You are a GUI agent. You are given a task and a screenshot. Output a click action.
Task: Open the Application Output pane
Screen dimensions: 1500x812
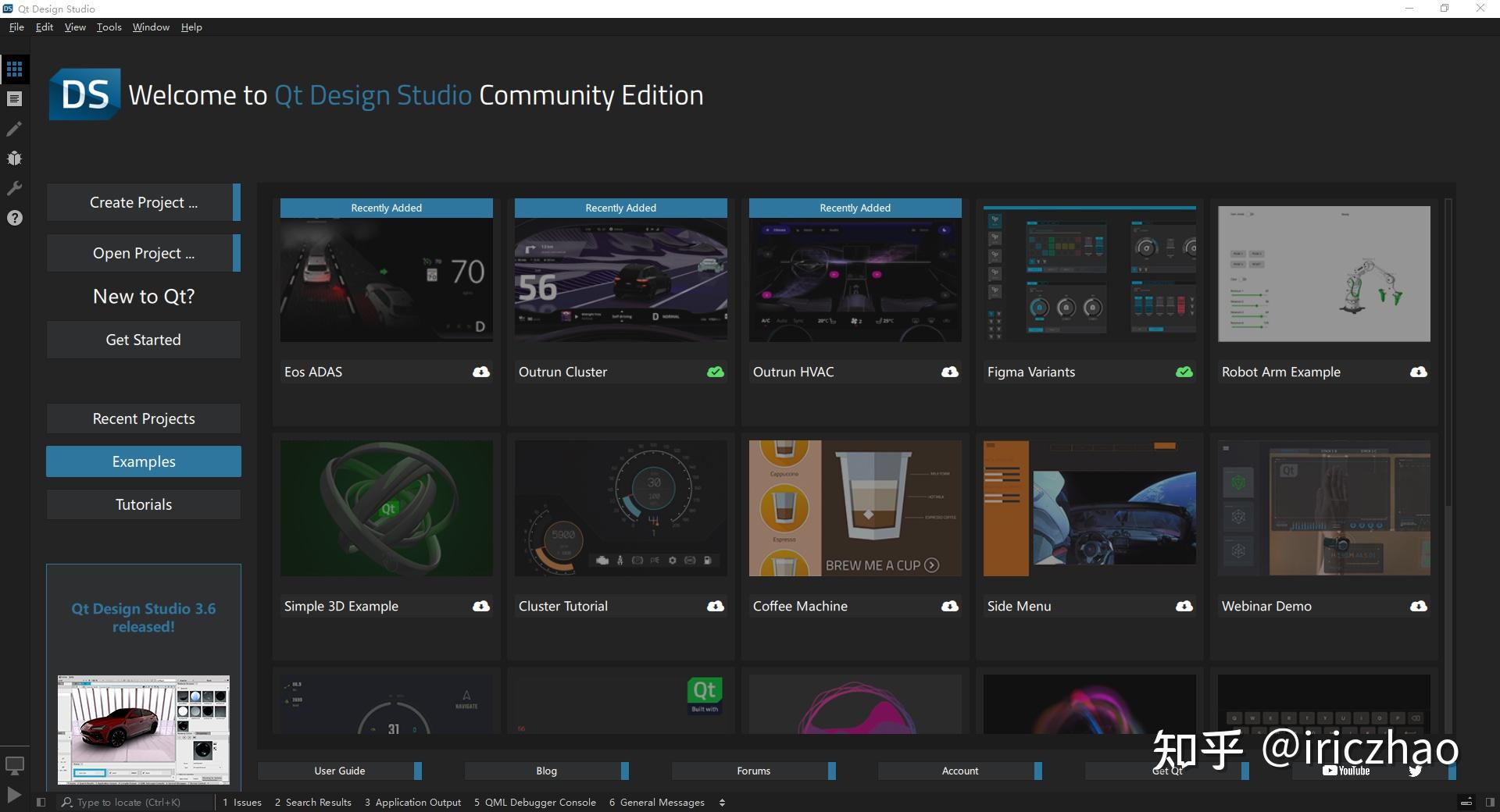tap(412, 802)
